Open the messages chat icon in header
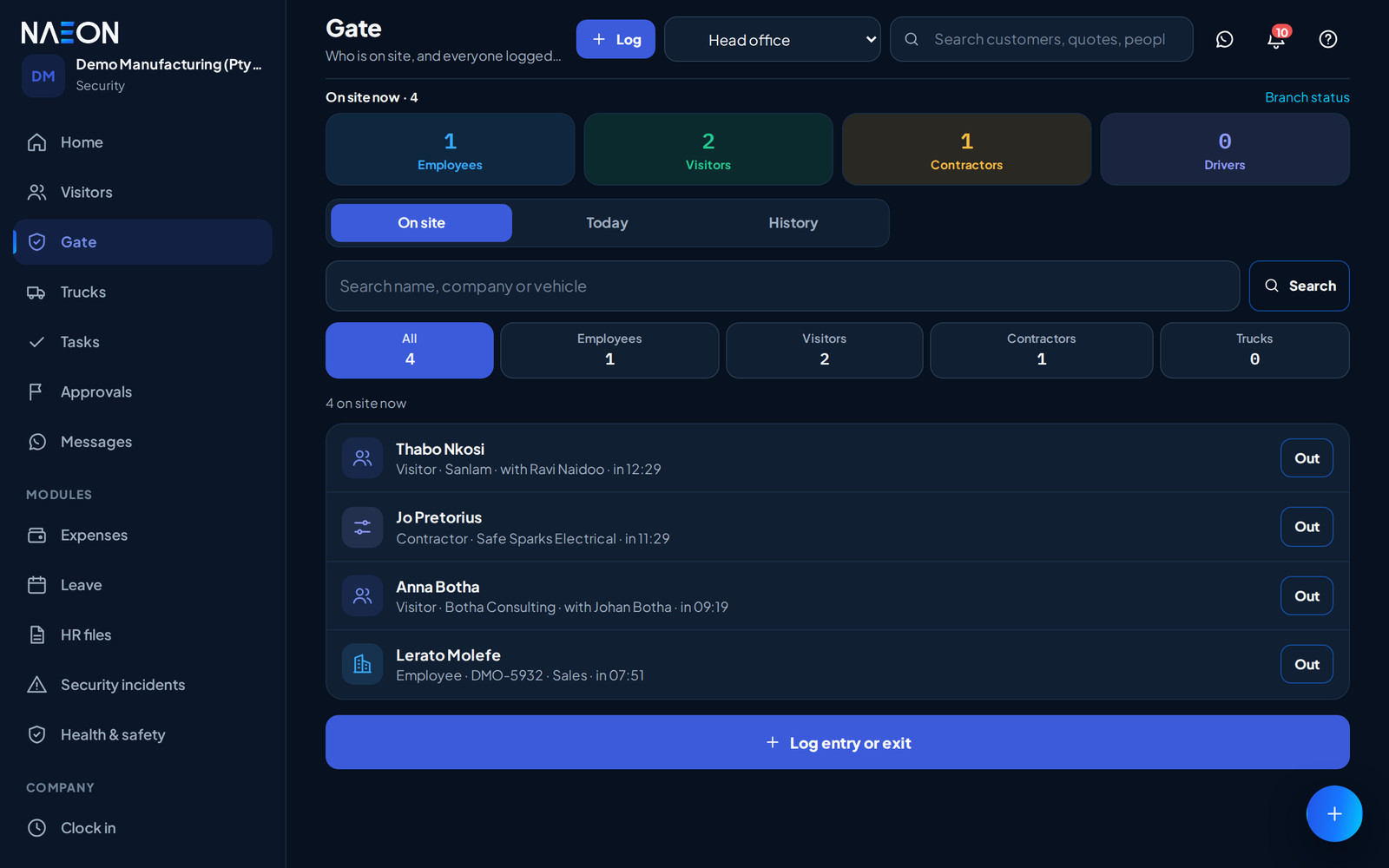 (x=1224, y=39)
